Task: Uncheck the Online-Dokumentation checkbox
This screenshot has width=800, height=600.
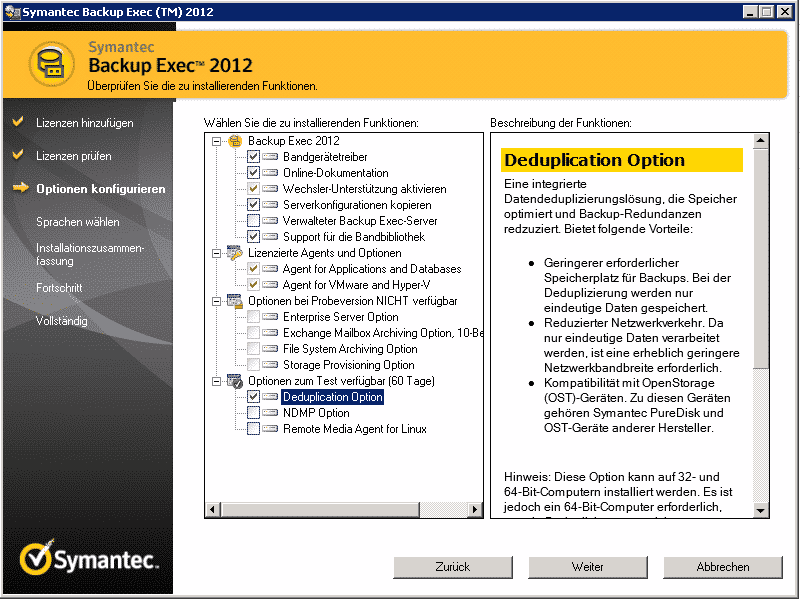Action: (254, 173)
